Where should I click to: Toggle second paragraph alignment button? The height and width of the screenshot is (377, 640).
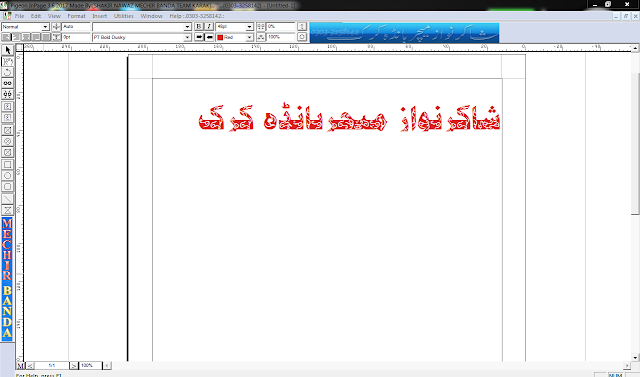[16, 37]
